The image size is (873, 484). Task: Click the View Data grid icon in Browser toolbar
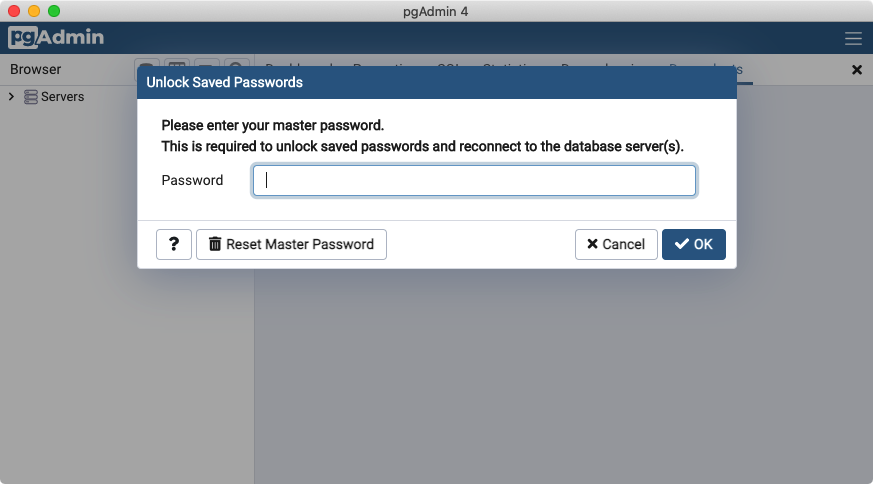[x=176, y=66]
